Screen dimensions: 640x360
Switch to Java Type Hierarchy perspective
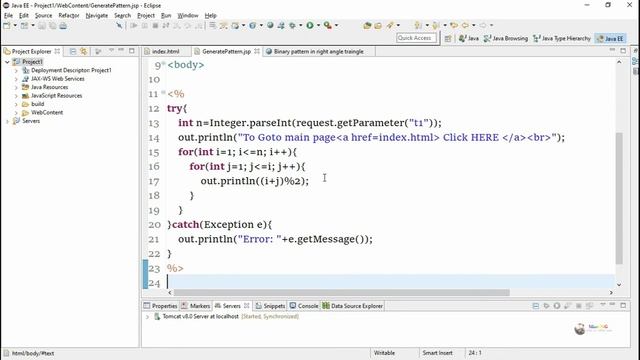(x=562, y=38)
